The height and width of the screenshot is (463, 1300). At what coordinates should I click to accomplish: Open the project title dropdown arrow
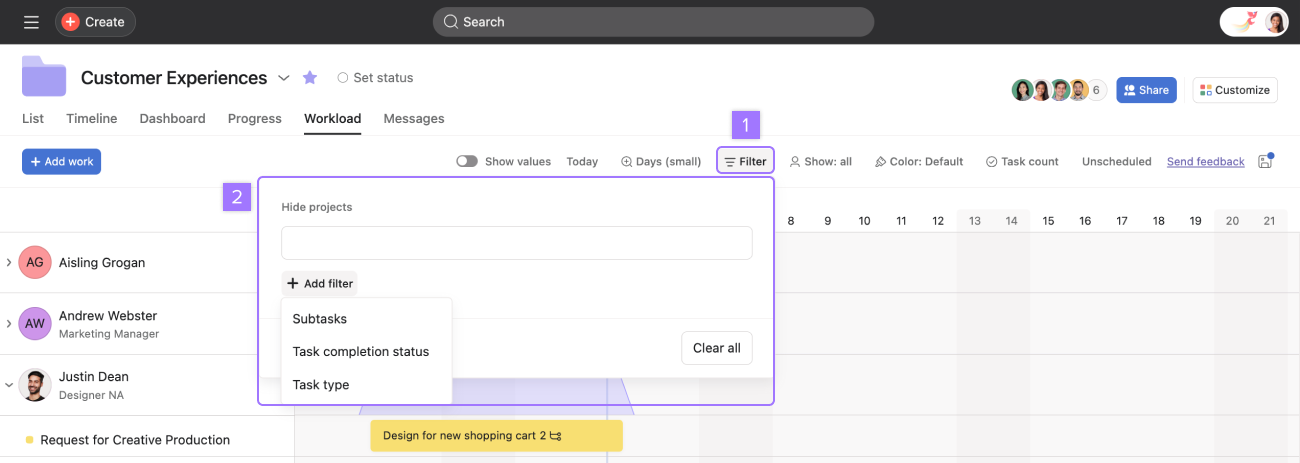pos(284,78)
